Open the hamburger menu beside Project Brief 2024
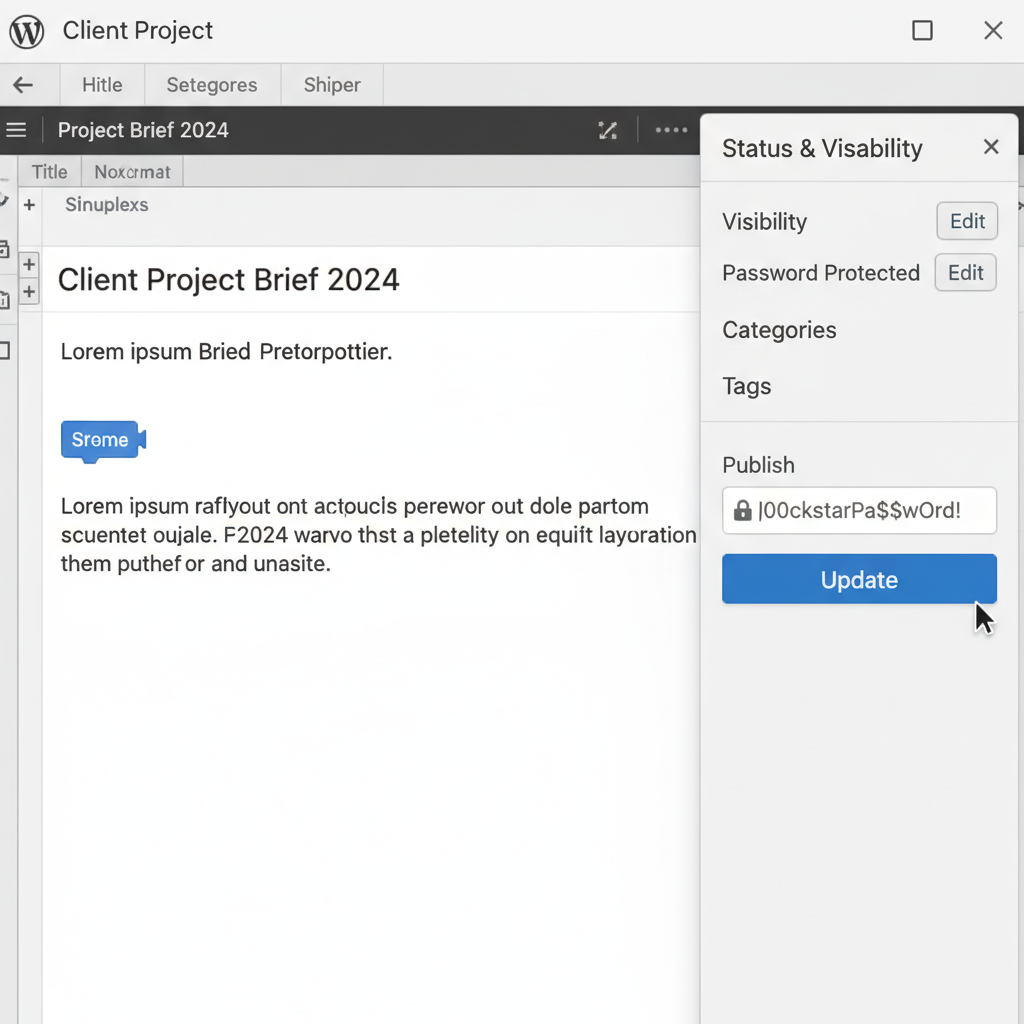1024x1024 pixels. pos(16,130)
